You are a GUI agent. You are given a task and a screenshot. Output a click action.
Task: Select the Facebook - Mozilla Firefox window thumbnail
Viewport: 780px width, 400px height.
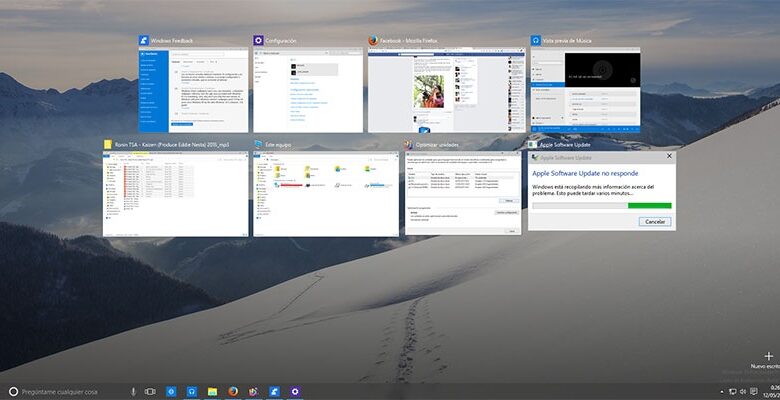pyautogui.click(x=447, y=90)
